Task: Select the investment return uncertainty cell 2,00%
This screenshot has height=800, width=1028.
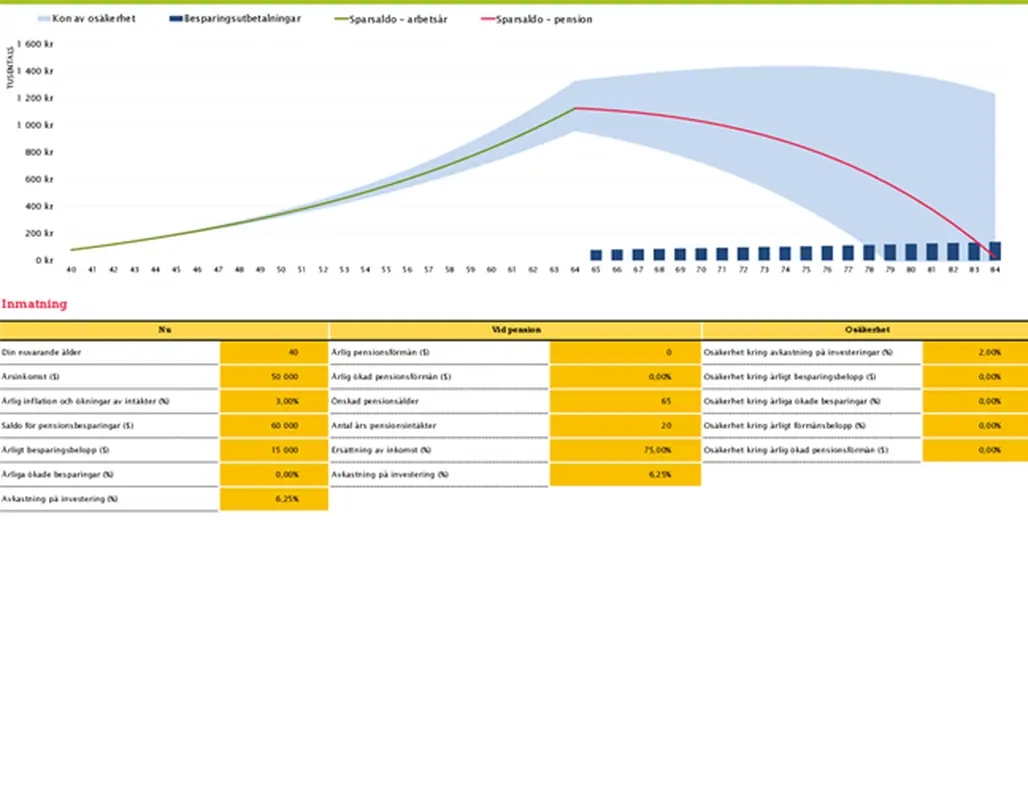Action: tap(974, 352)
